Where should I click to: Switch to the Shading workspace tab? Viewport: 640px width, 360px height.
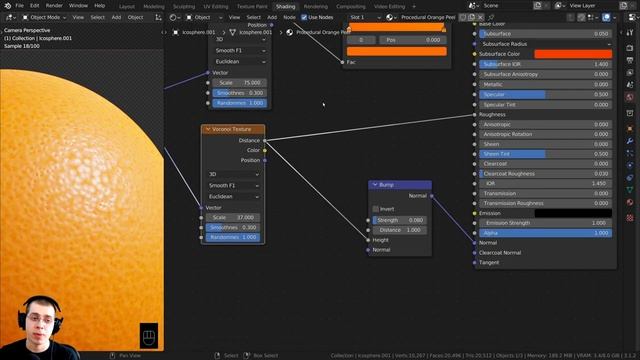(285, 7)
